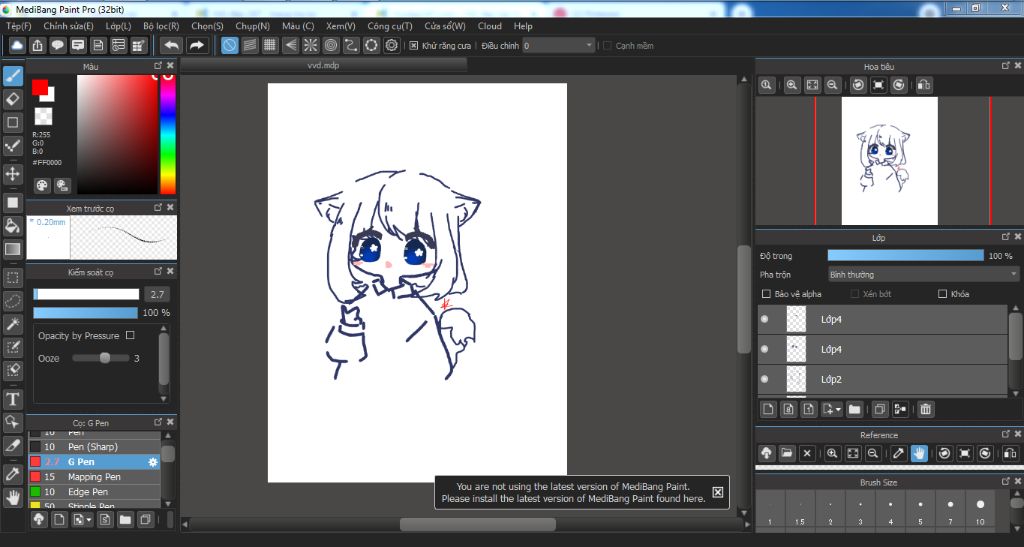Click the red foreground color swatch
The height and width of the screenshot is (547, 1024).
click(x=40, y=87)
